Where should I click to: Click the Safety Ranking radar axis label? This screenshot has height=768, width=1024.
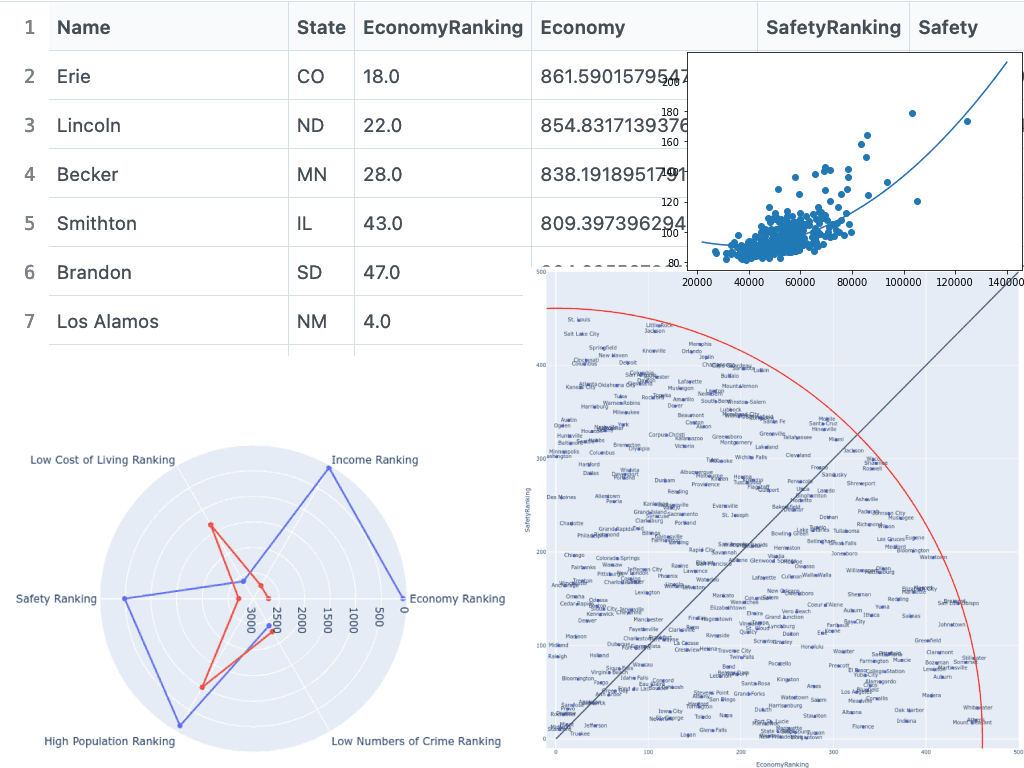[x=57, y=599]
